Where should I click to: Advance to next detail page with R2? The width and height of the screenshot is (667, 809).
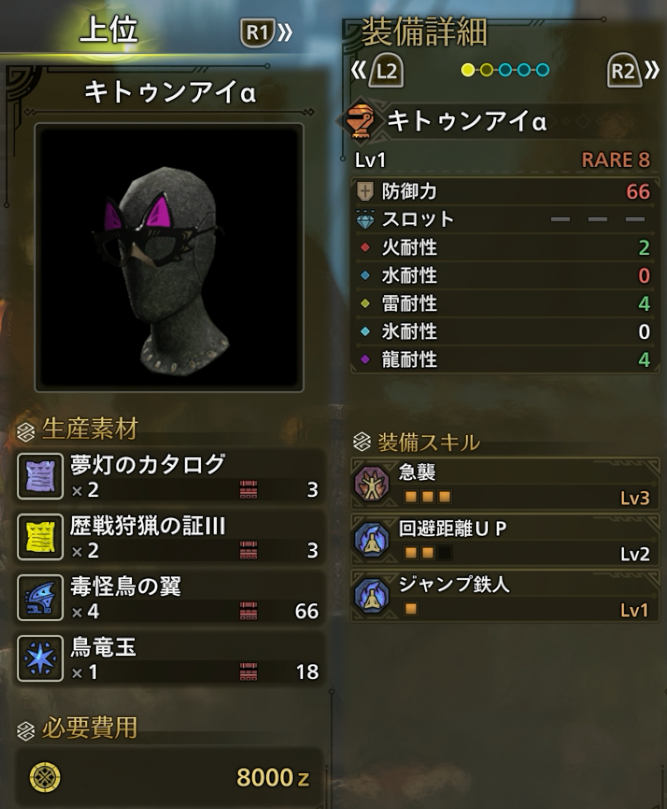(632, 70)
